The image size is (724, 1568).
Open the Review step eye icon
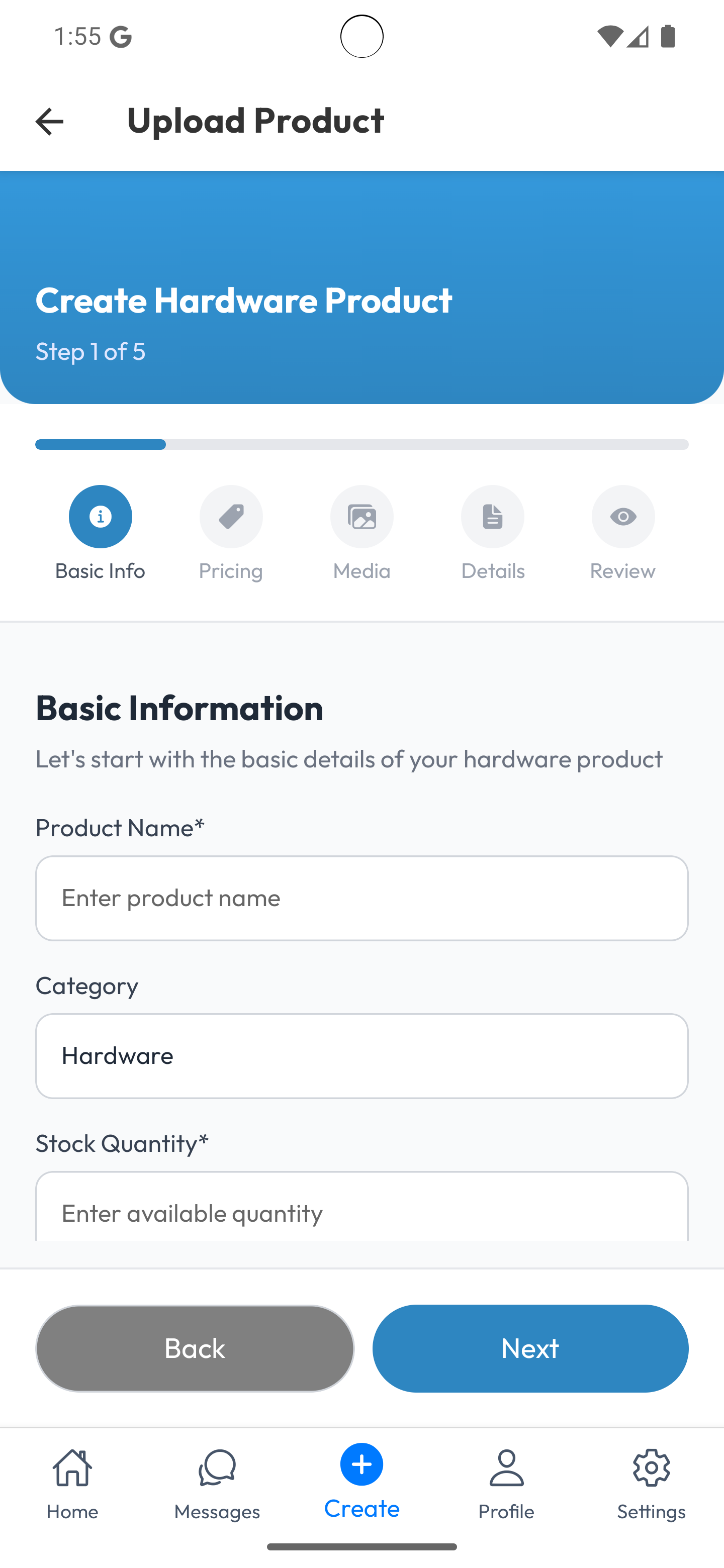click(623, 517)
